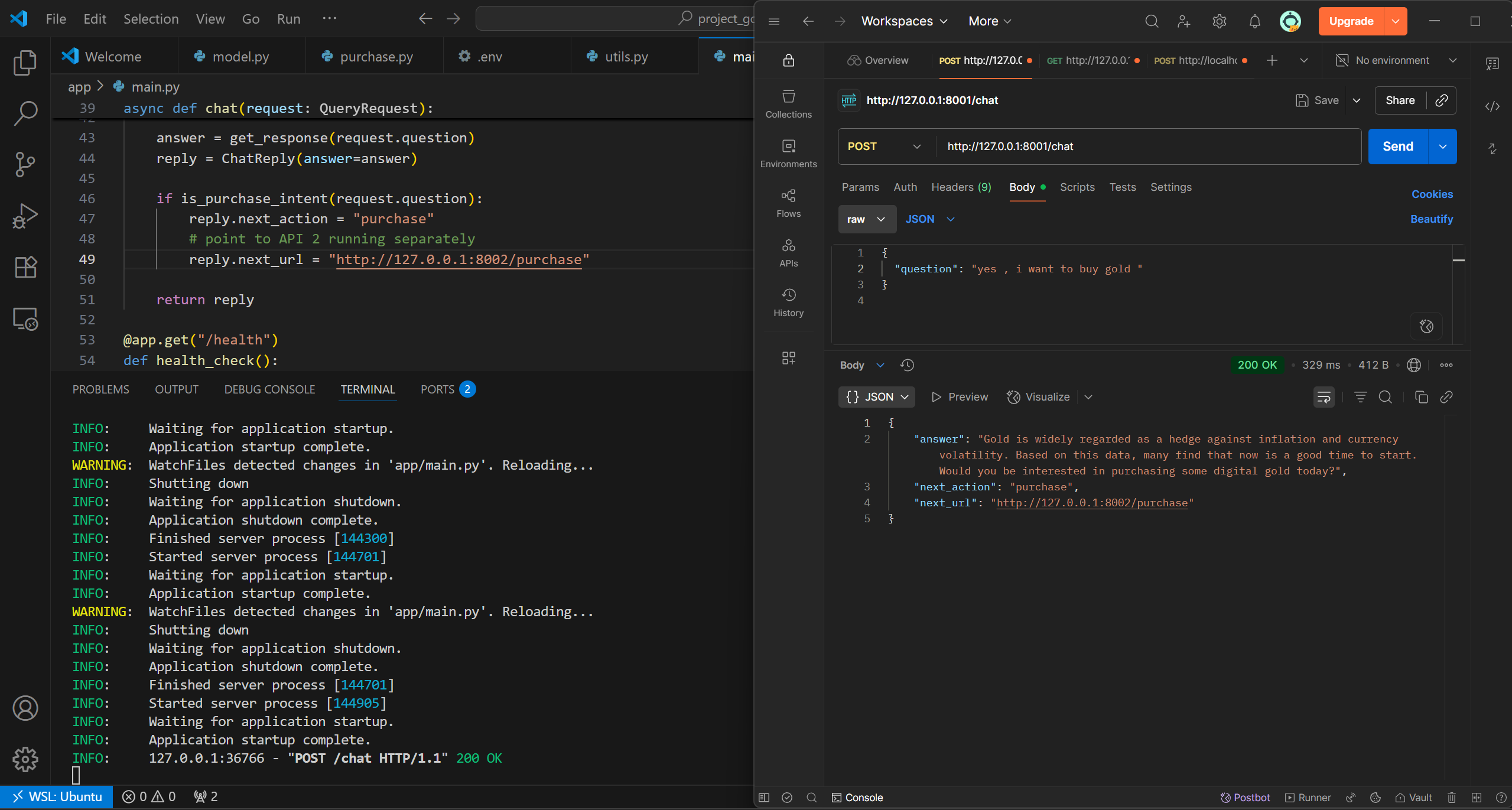1512x810 pixels.
Task: Copy the response body in Postman
Action: pos(1421,397)
